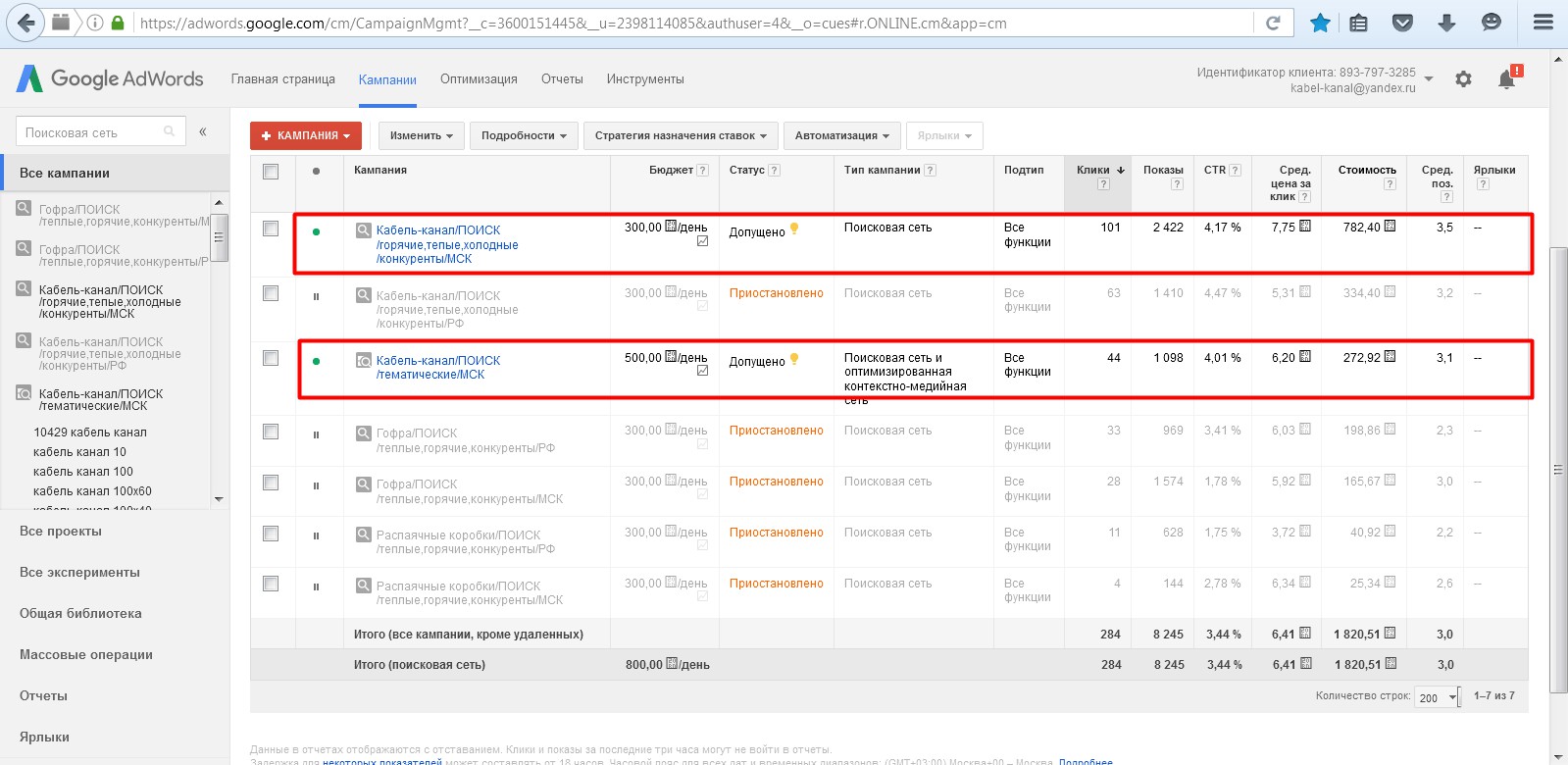
Task: Bookmark this page with the blue star
Action: click(x=1320, y=23)
